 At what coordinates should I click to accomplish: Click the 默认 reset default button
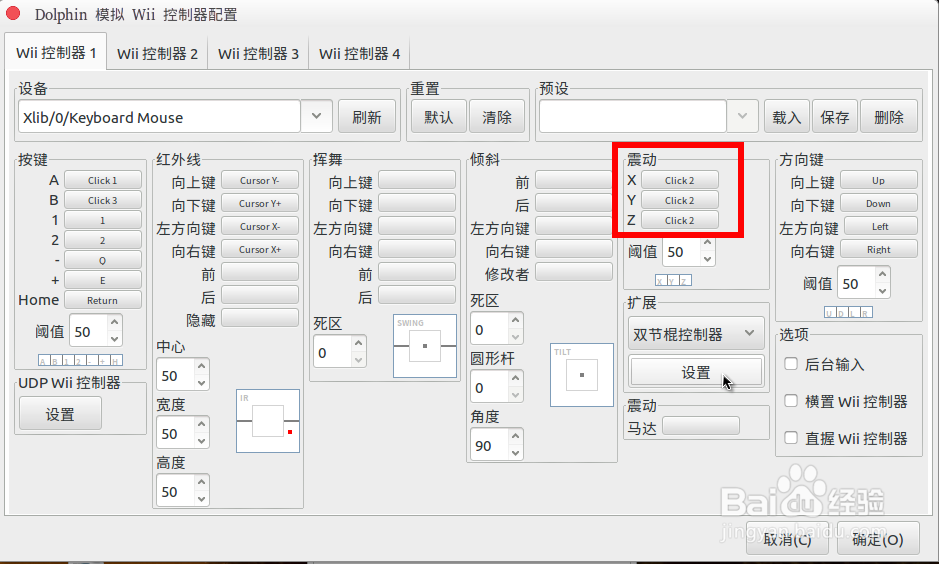click(x=438, y=117)
